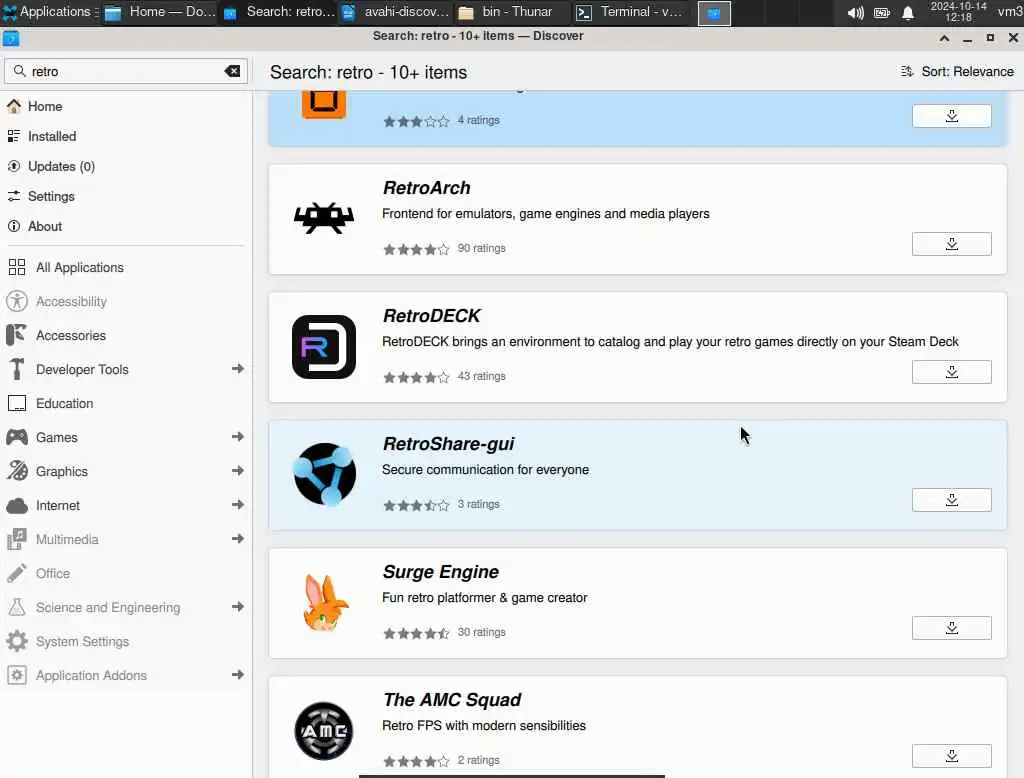
Task: Open the Surge Engine title
Action: (441, 572)
